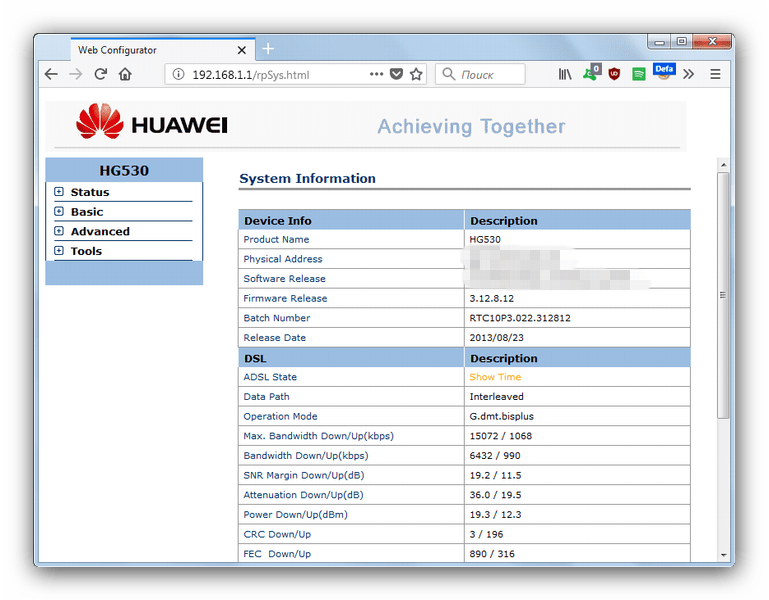Click the System Information heading
This screenshot has width=769, height=600.
point(308,179)
